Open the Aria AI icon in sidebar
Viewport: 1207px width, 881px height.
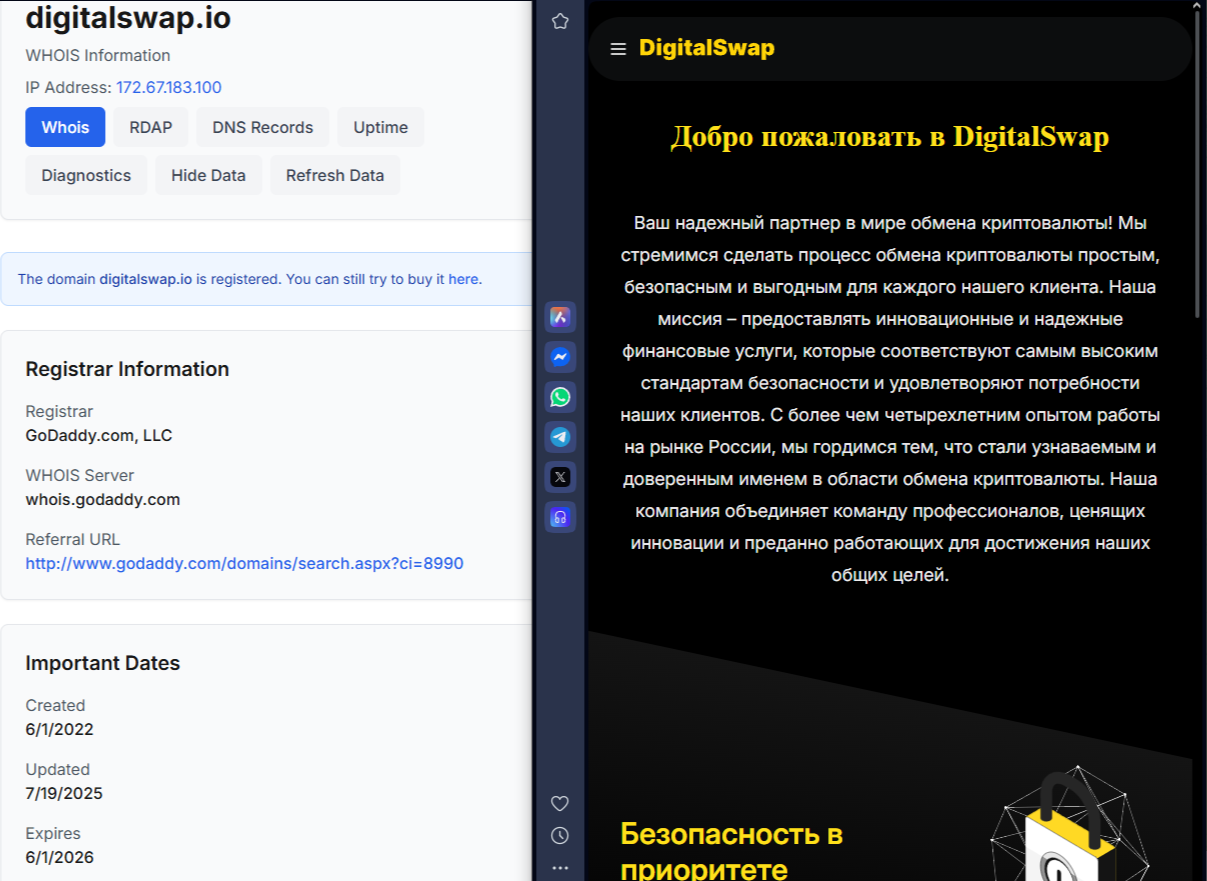tap(560, 317)
